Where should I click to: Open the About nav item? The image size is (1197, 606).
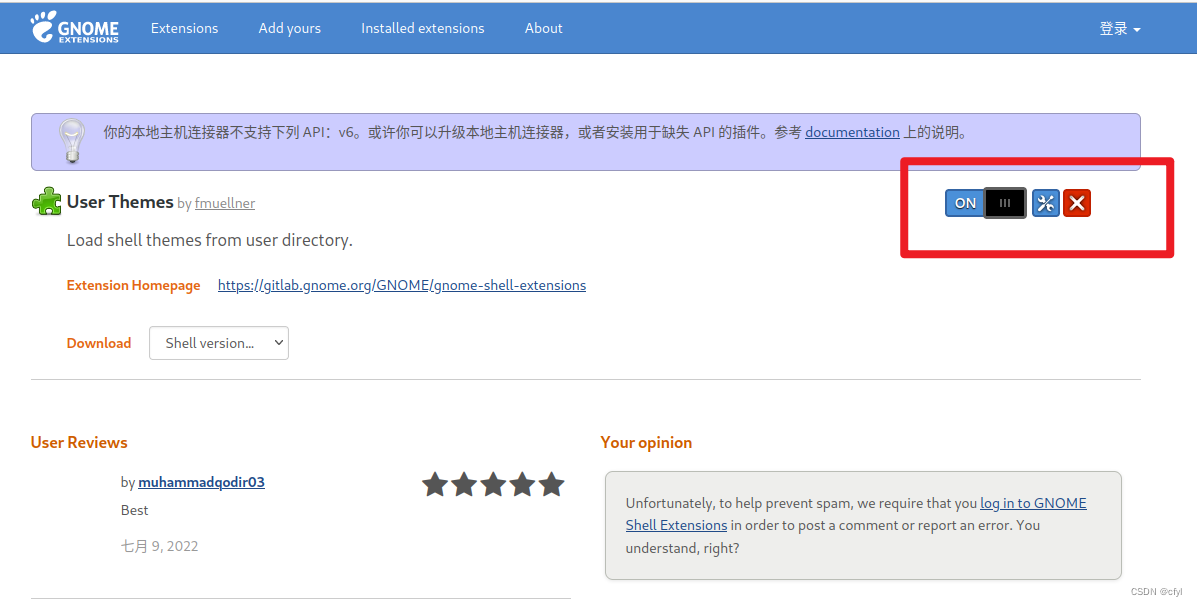click(544, 28)
